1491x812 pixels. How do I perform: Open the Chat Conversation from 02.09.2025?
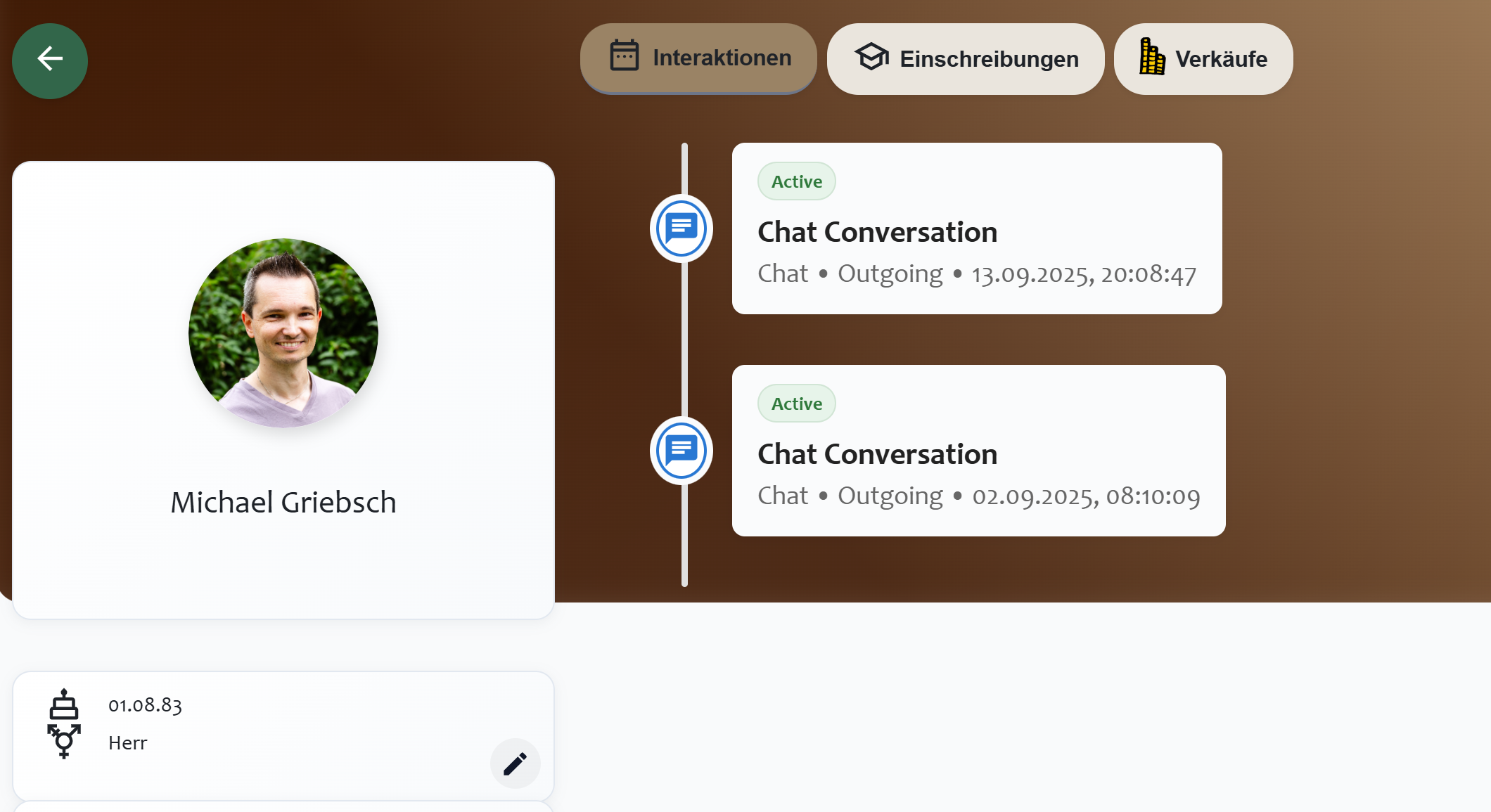pos(877,455)
